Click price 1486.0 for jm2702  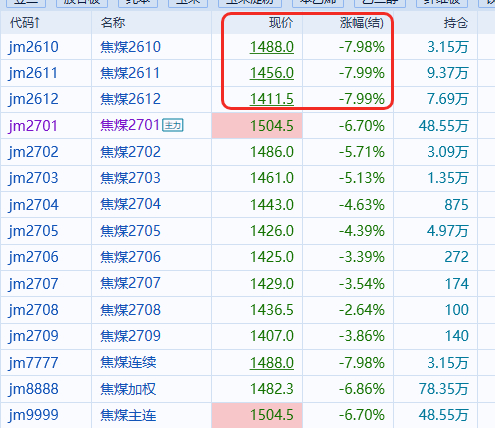pyautogui.click(x=272, y=152)
